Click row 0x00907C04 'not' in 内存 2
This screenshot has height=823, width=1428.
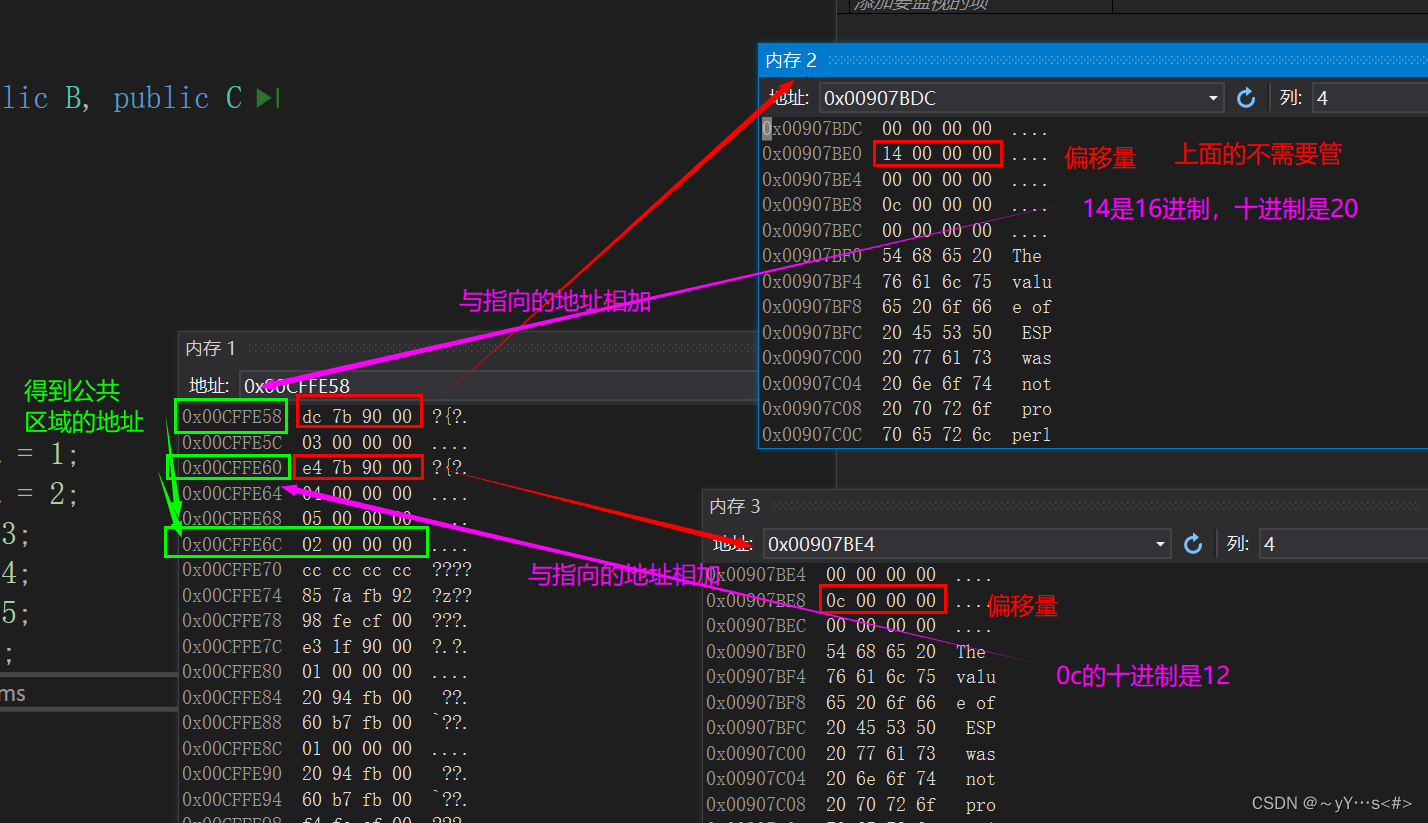(906, 384)
